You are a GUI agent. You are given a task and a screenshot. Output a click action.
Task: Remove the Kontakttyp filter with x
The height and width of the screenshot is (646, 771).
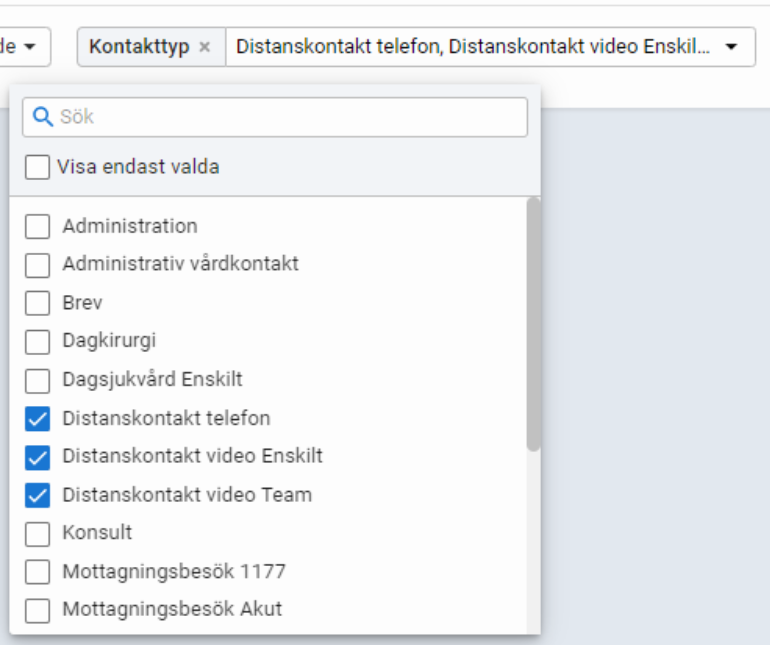tap(205, 47)
